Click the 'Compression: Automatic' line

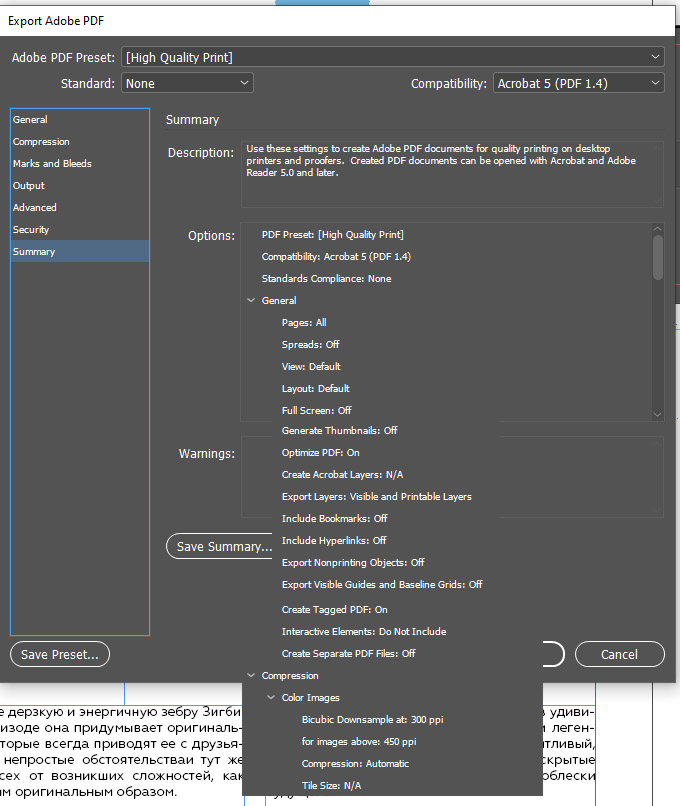355,764
